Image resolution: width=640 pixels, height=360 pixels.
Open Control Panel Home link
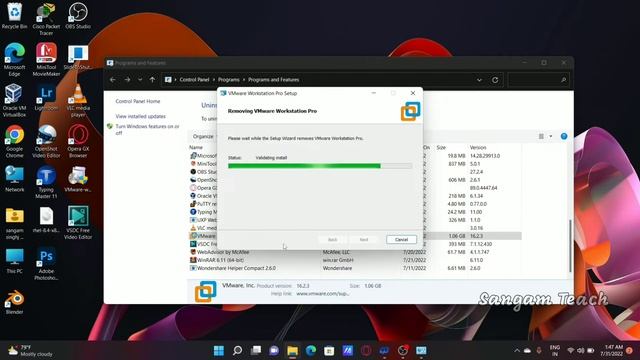click(138, 101)
